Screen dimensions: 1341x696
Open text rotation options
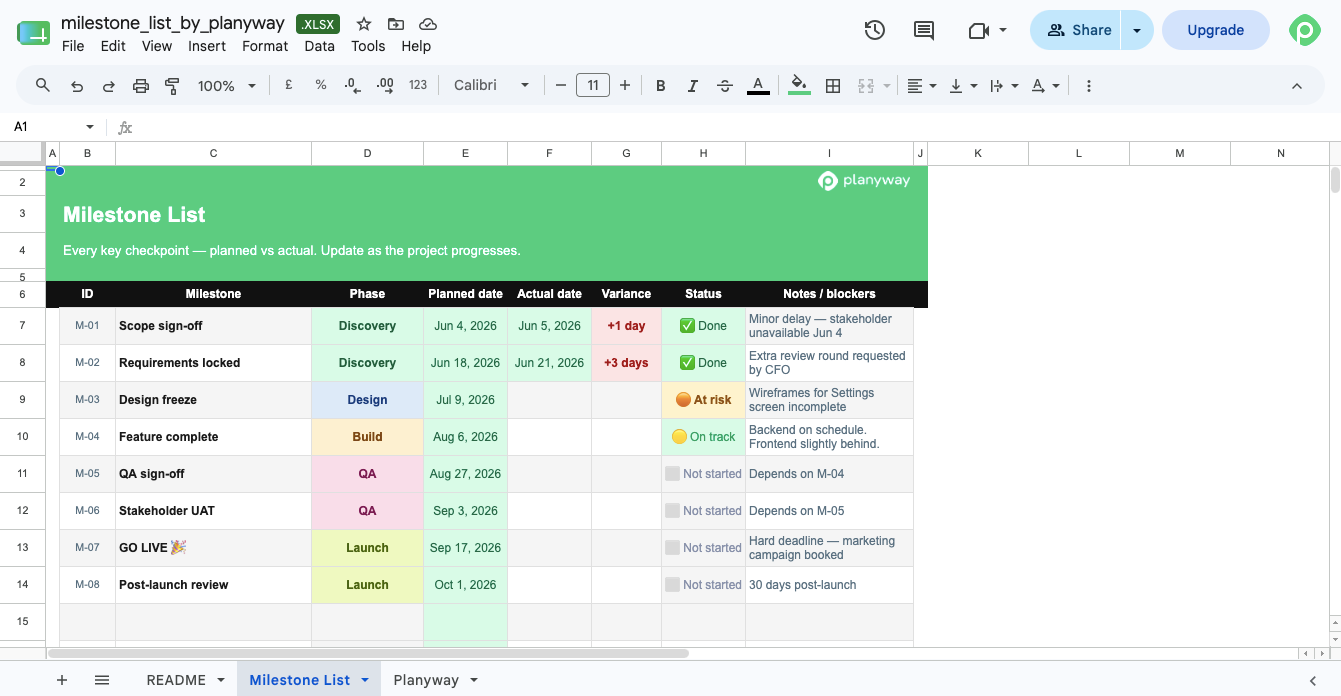(1046, 86)
